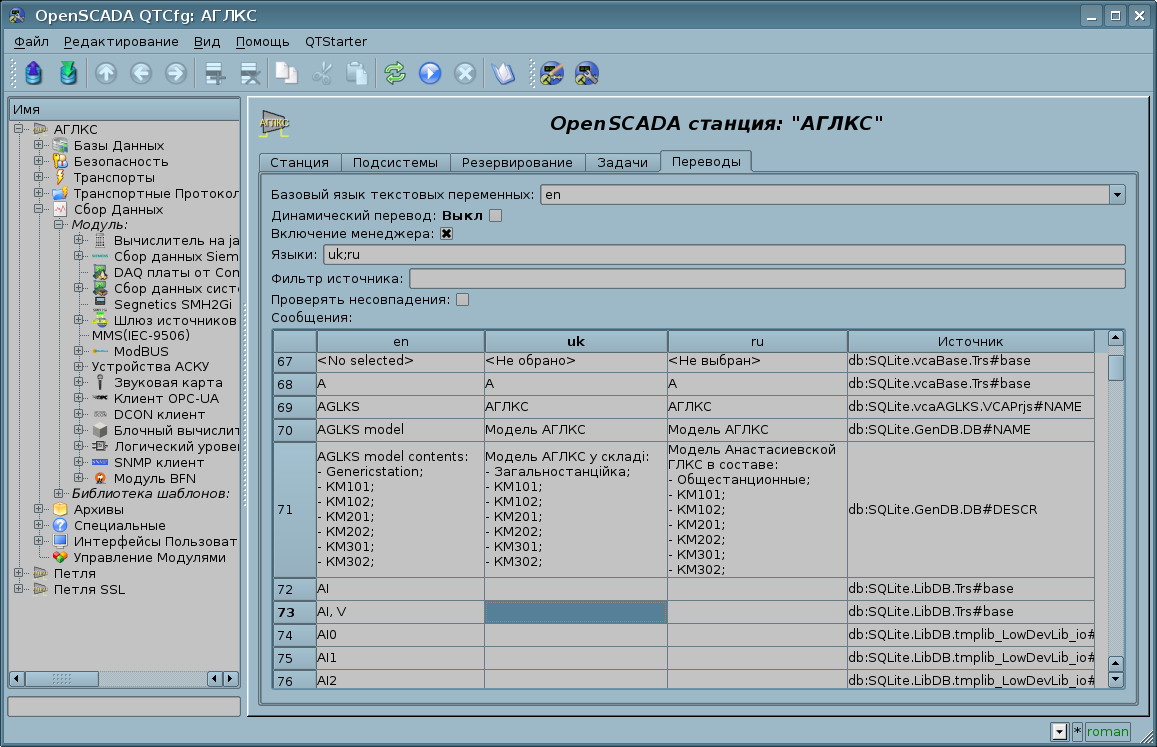Open the QTStarter menu
This screenshot has width=1157, height=747.
336,42
